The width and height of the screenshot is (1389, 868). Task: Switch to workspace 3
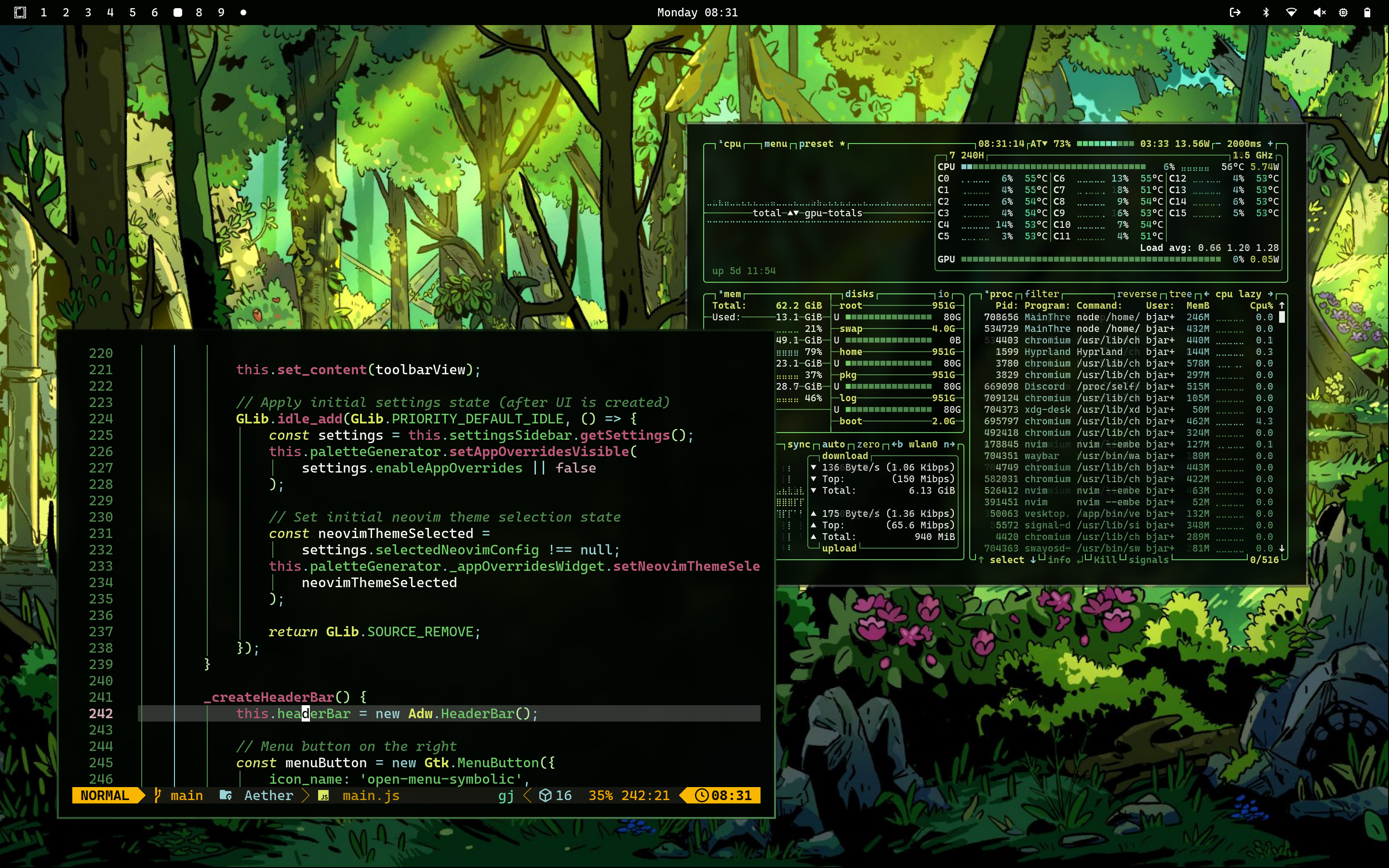(x=88, y=12)
